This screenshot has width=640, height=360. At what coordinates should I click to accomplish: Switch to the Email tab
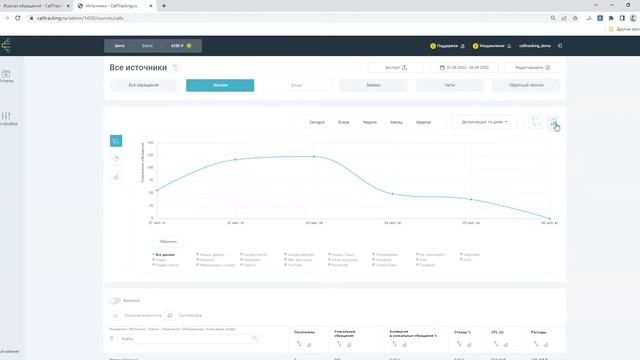296,85
